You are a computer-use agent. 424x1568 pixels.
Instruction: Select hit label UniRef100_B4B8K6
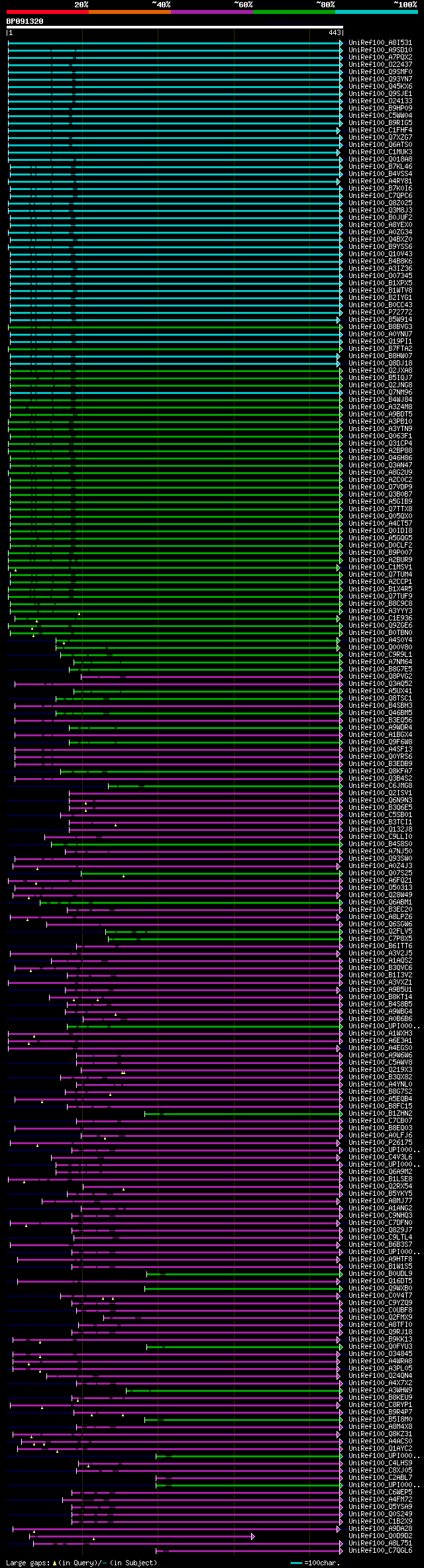(380, 262)
